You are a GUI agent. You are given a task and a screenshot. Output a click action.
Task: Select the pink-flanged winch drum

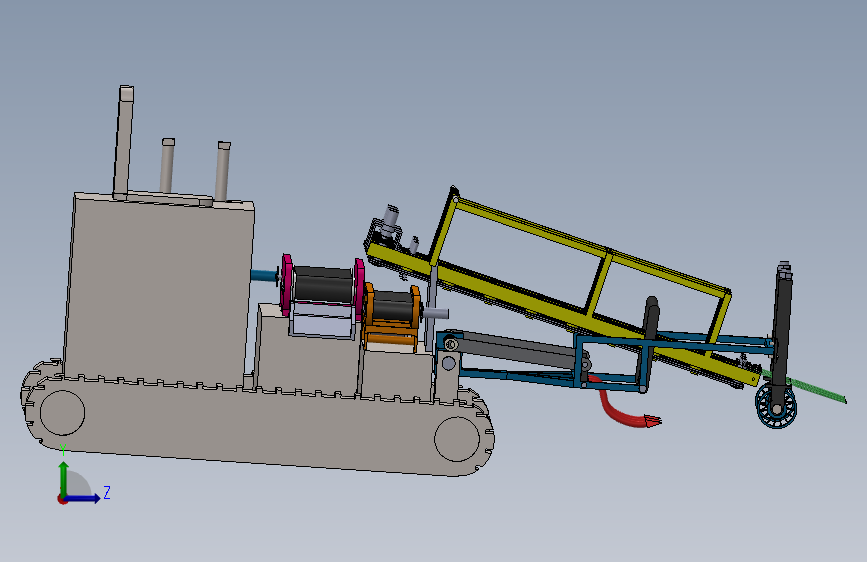(322, 285)
